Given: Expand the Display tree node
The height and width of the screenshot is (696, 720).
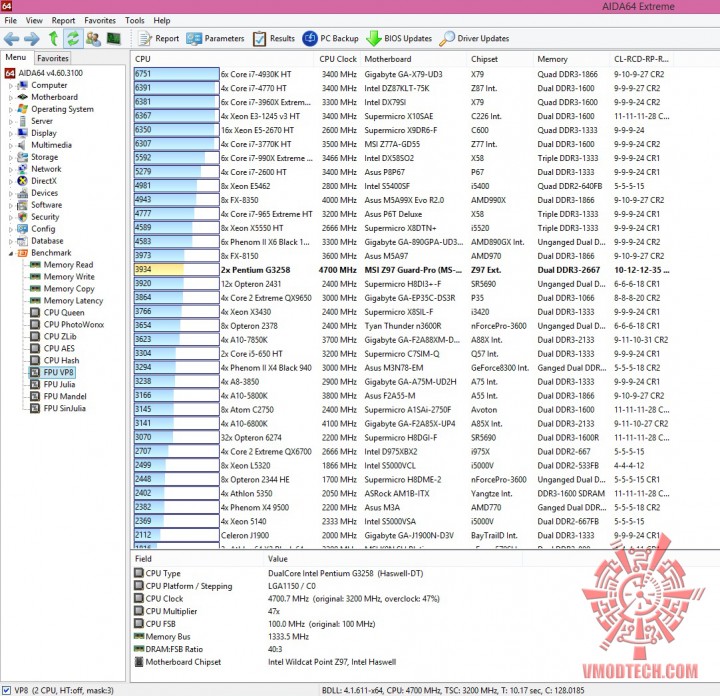Looking at the screenshot, I should (11, 133).
